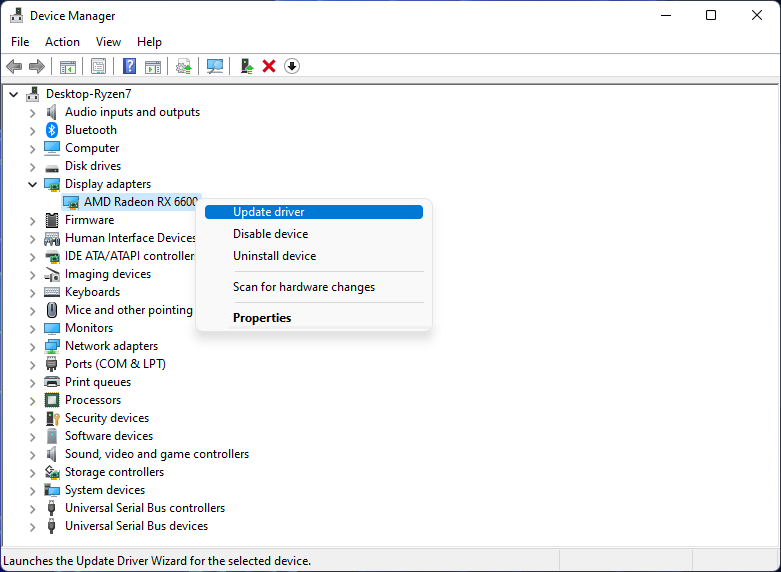Expand the Monitors category chevron

click(32, 329)
